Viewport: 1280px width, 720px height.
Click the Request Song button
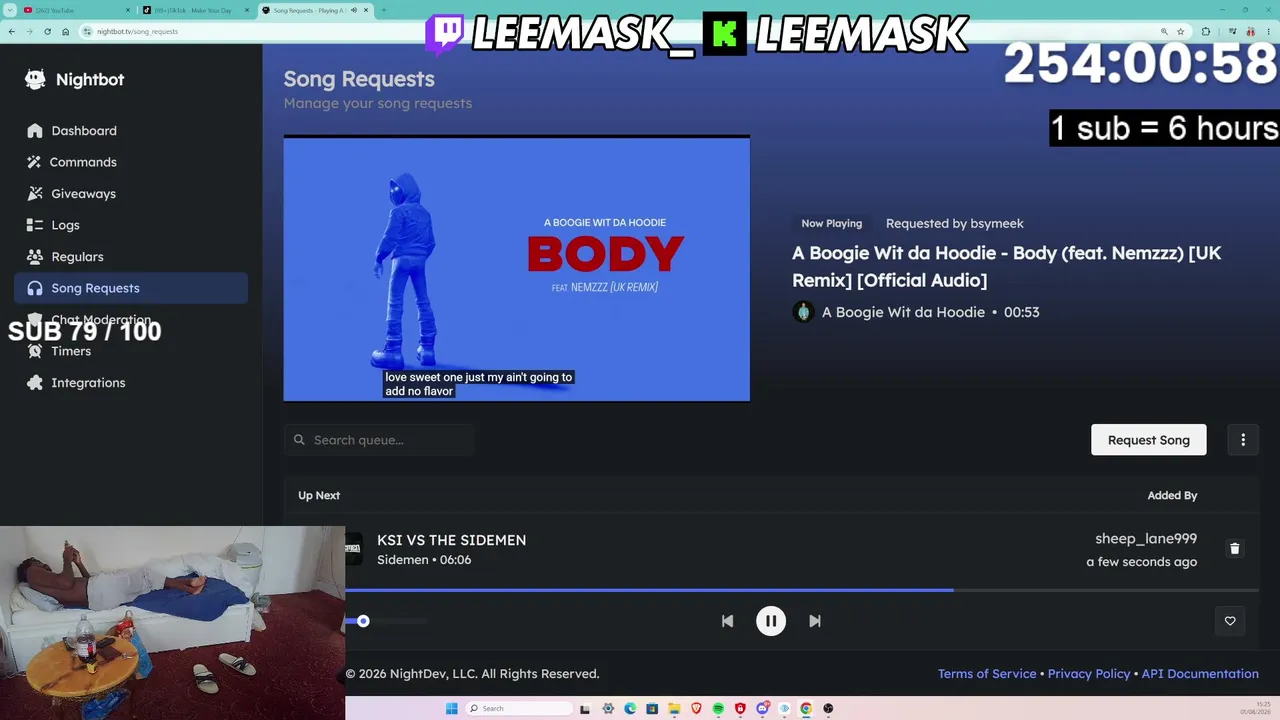[x=1148, y=440]
